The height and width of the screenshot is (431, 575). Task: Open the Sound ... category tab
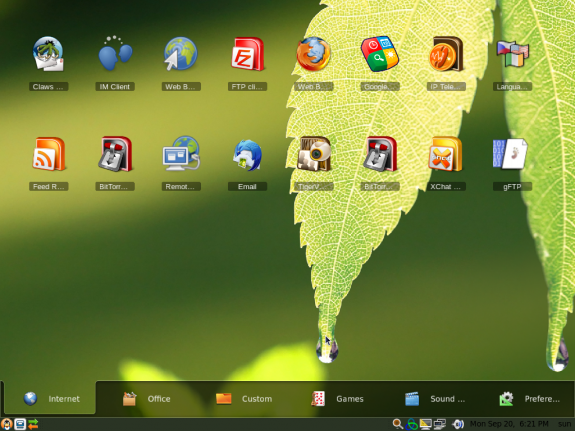(435, 399)
